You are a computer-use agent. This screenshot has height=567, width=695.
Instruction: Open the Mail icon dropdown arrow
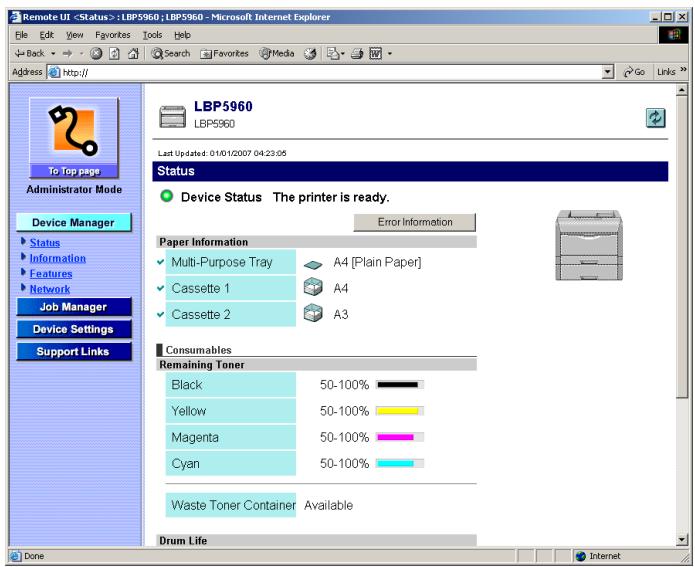click(343, 54)
